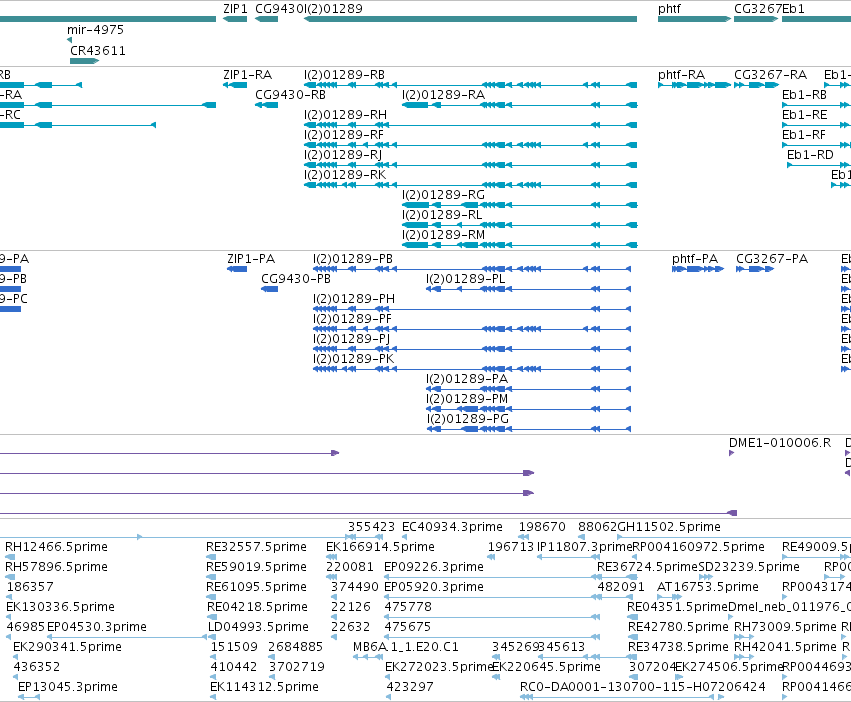Select EST EP13045.3prime

click(67, 687)
